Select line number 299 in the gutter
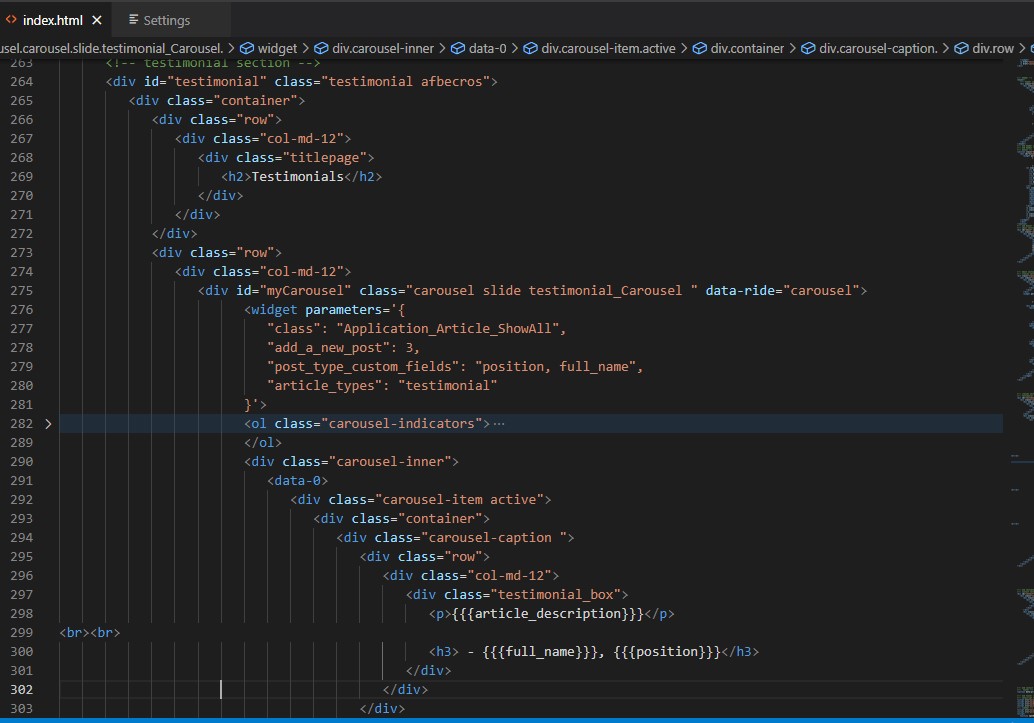Screen dimensions: 1034x723 pos(22,633)
